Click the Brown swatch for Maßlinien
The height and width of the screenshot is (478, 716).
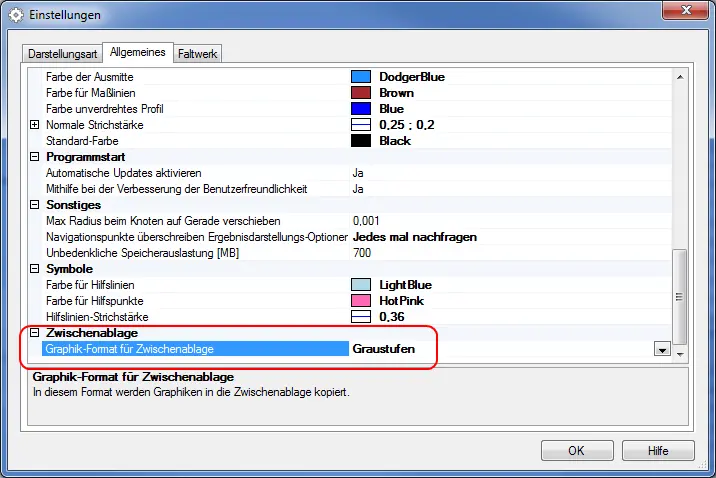[x=361, y=93]
